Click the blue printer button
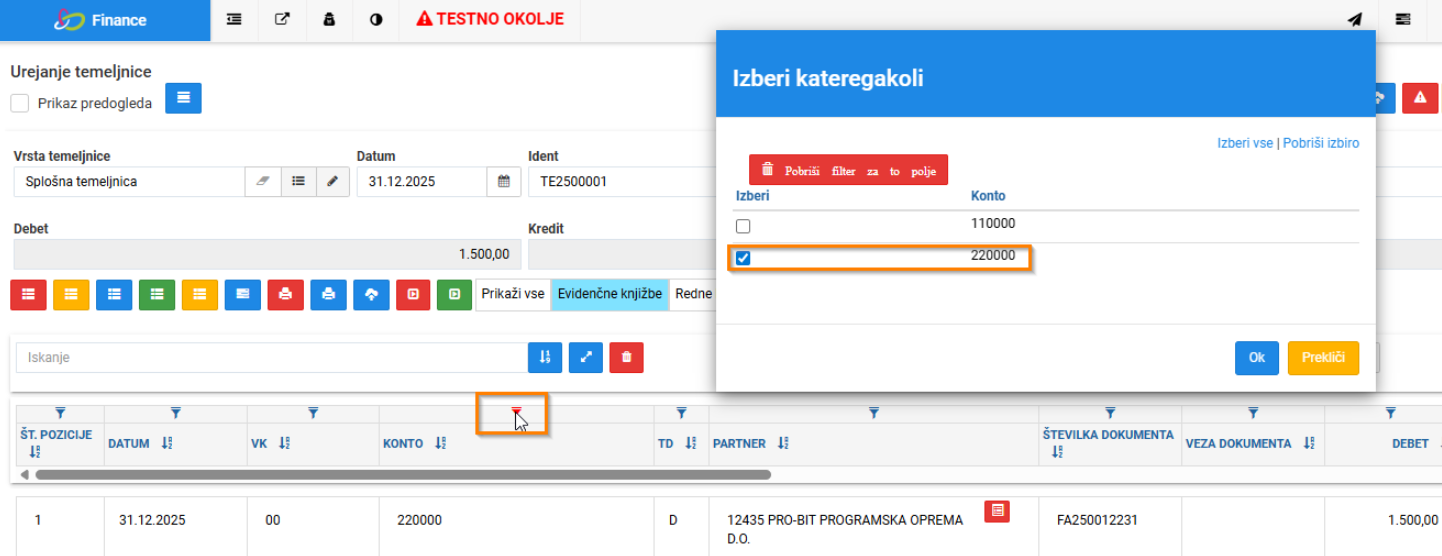Image resolution: width=1442 pixels, height=556 pixels. [328, 294]
